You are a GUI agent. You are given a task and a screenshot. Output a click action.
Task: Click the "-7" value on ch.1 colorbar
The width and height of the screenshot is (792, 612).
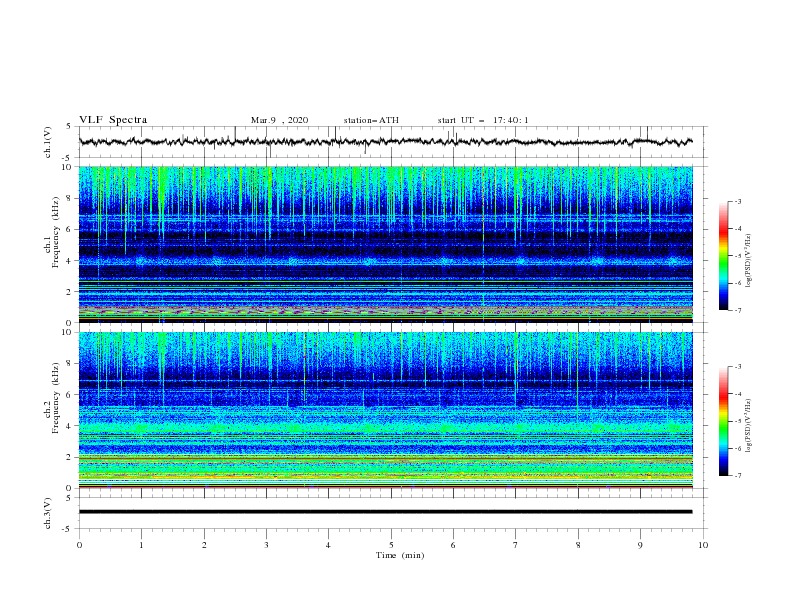click(x=737, y=310)
